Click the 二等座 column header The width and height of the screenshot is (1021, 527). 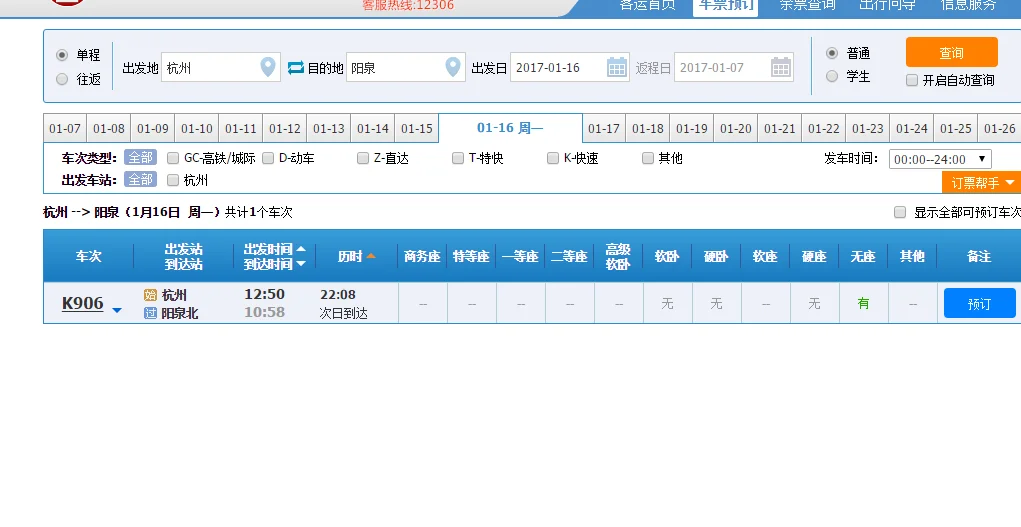(569, 256)
